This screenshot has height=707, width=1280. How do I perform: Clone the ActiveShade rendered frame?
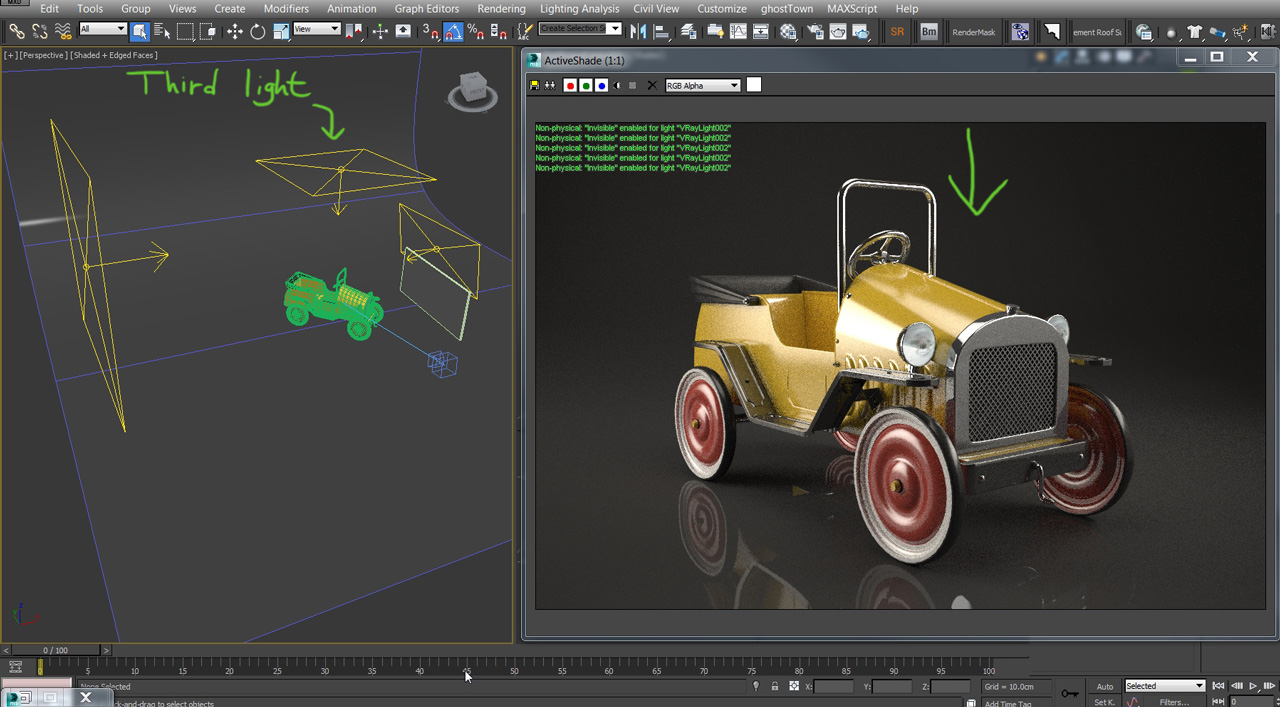click(x=550, y=85)
